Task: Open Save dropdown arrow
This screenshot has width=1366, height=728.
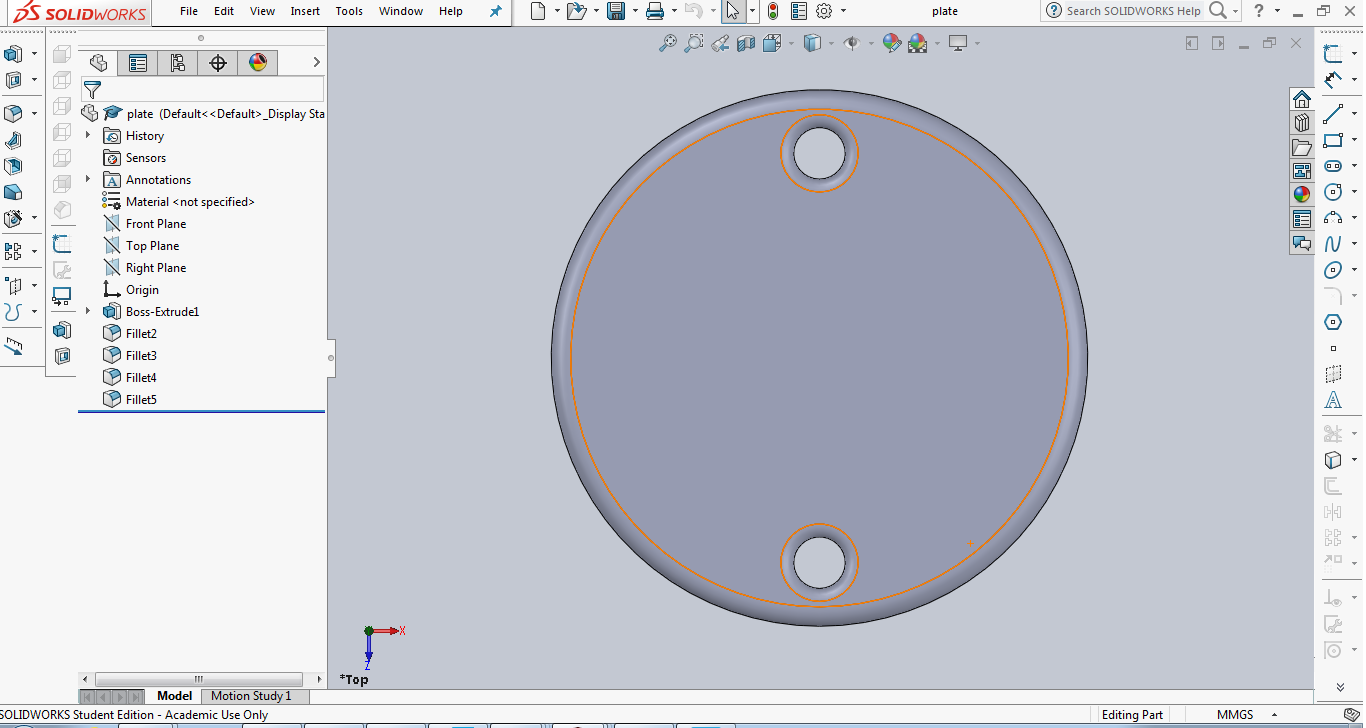Action: pyautogui.click(x=636, y=11)
